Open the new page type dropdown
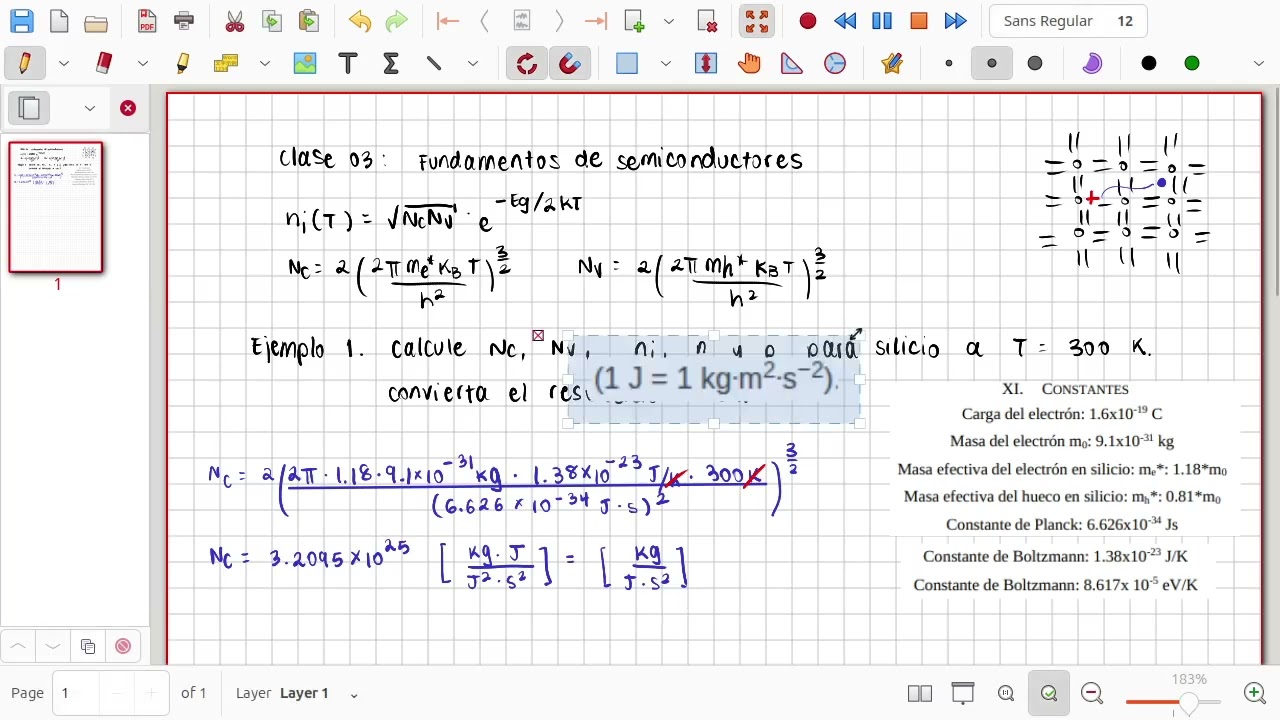Image resolution: width=1280 pixels, height=720 pixels. coord(669,21)
